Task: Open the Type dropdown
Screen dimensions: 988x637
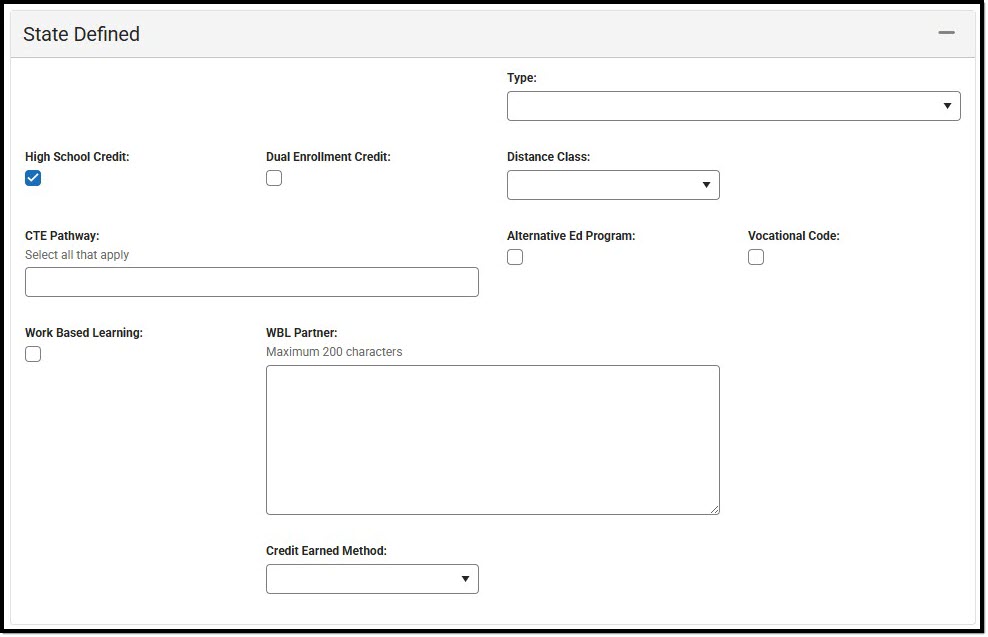Action: (x=733, y=106)
